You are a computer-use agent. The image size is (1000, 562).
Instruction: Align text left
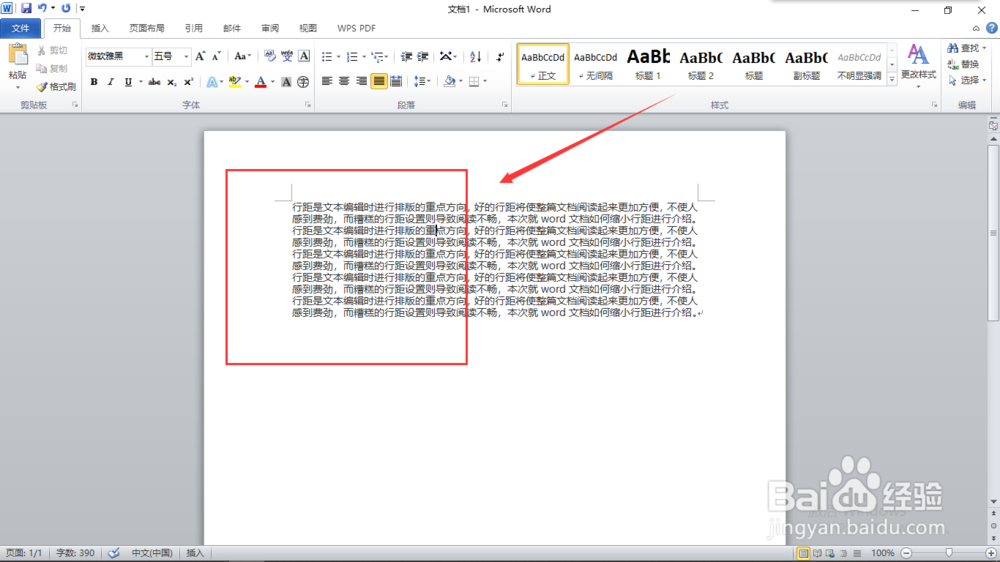coord(327,81)
